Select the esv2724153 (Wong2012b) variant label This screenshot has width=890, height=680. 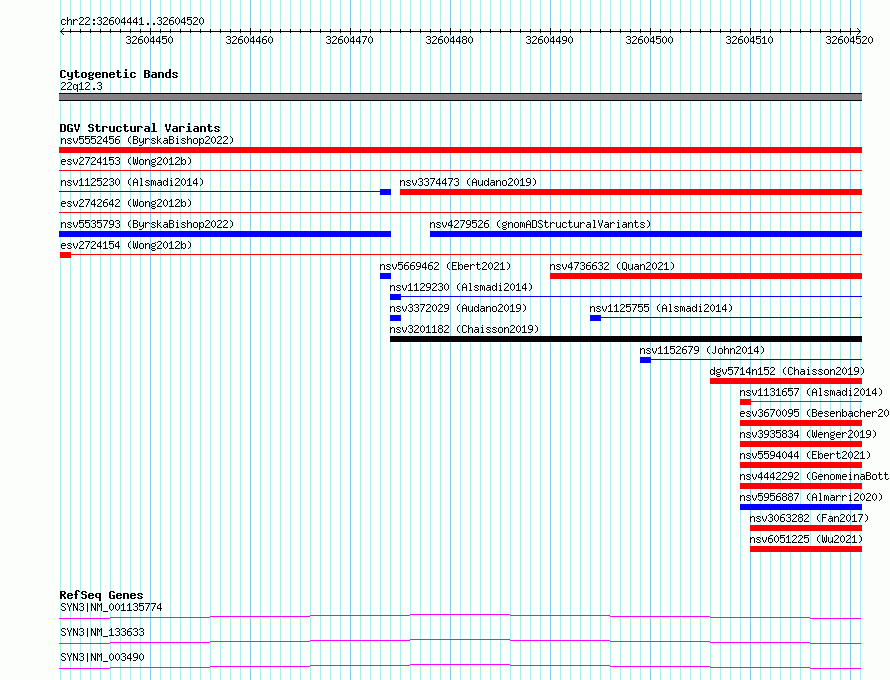(126, 161)
